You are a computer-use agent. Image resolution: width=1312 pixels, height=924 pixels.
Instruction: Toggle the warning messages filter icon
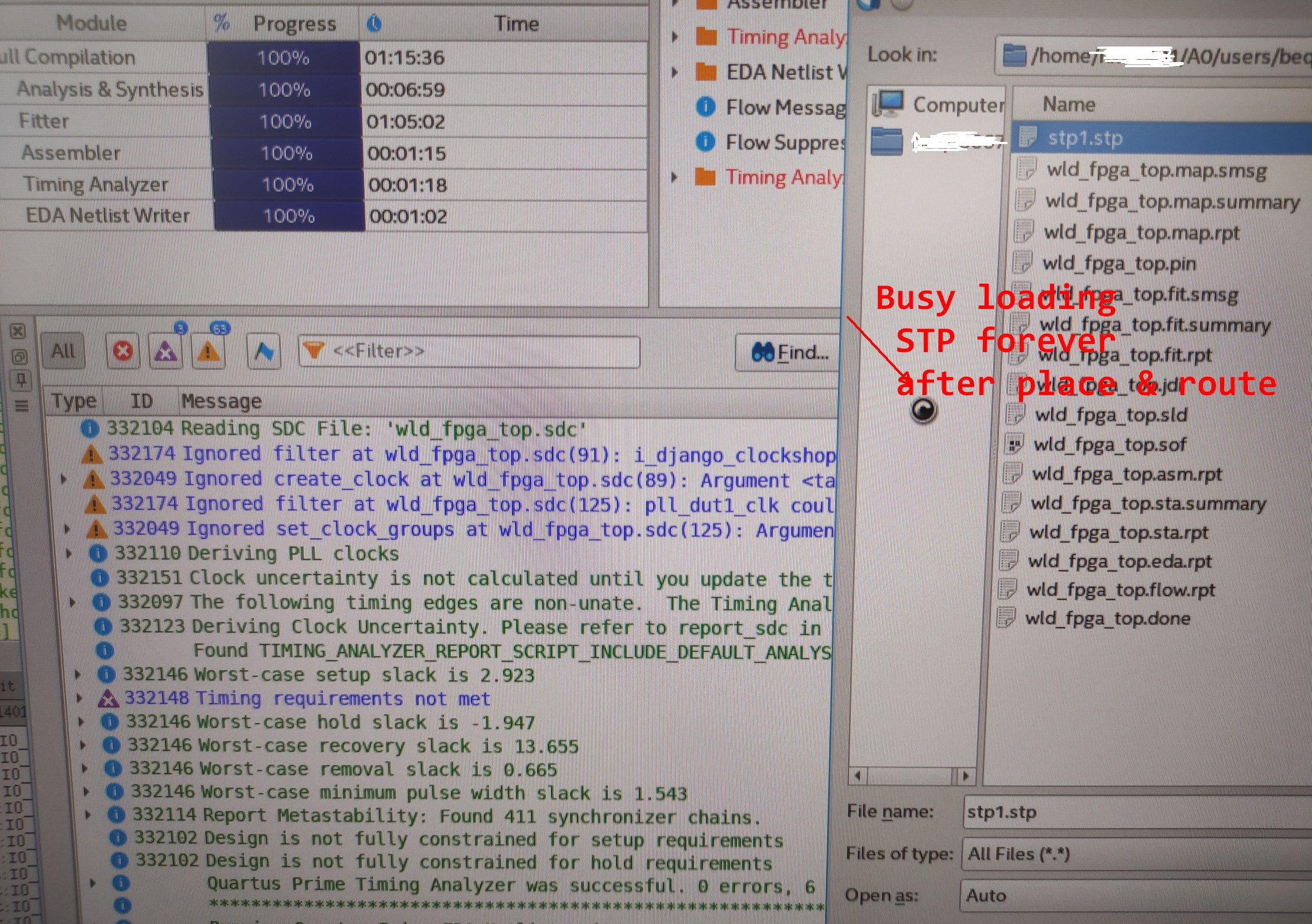coord(209,351)
